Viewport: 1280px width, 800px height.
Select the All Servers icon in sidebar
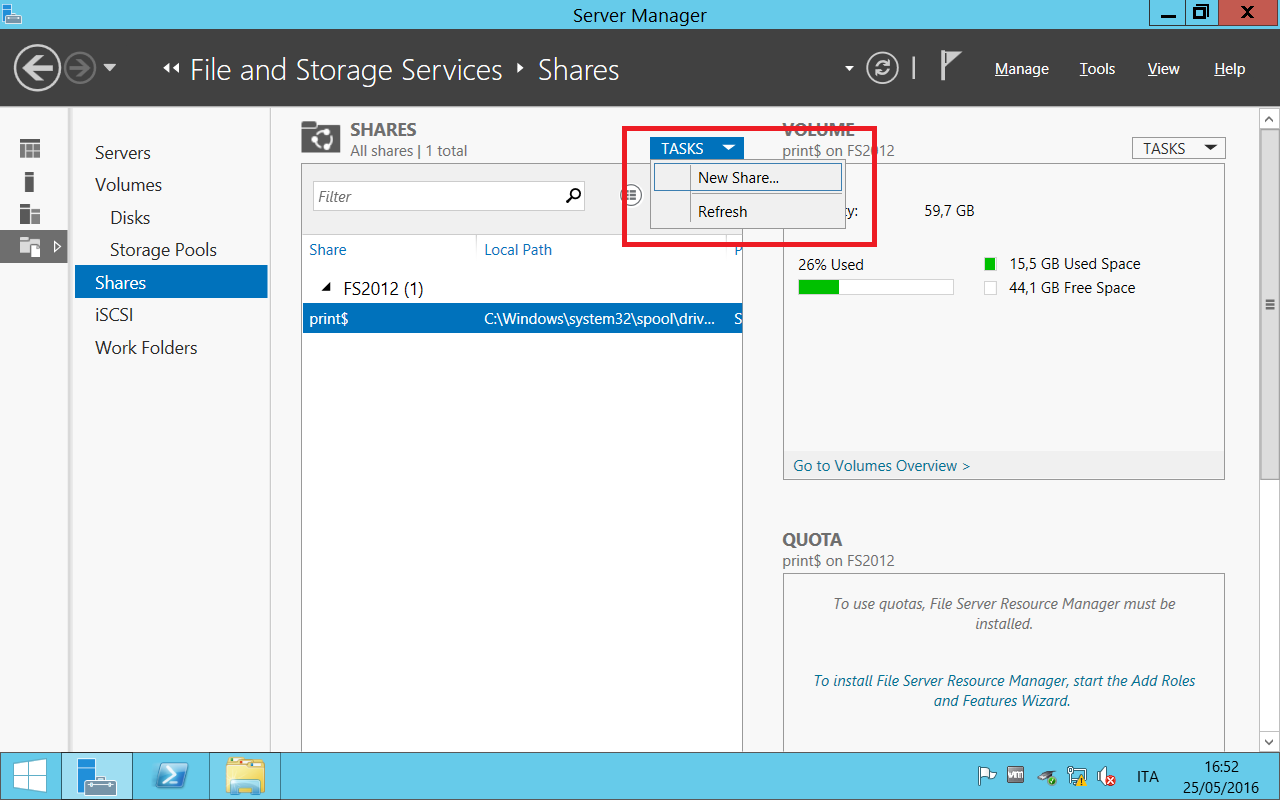coord(30,213)
